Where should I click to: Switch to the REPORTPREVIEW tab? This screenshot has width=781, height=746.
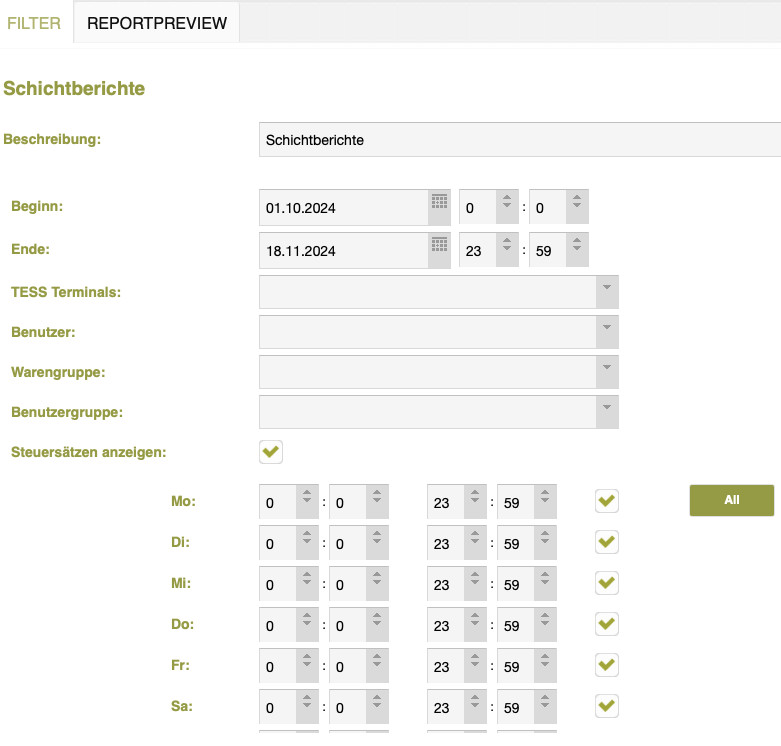[x=157, y=23]
